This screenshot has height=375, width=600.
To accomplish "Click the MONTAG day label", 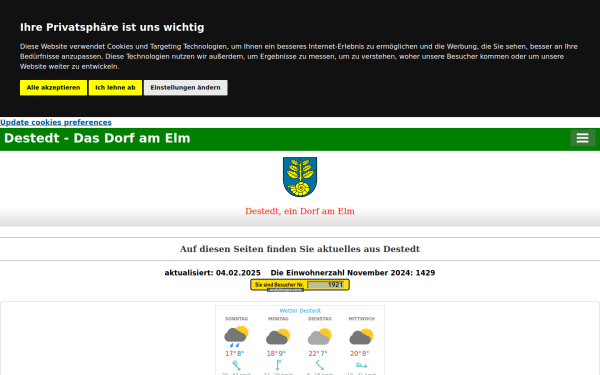I will pos(278,319).
